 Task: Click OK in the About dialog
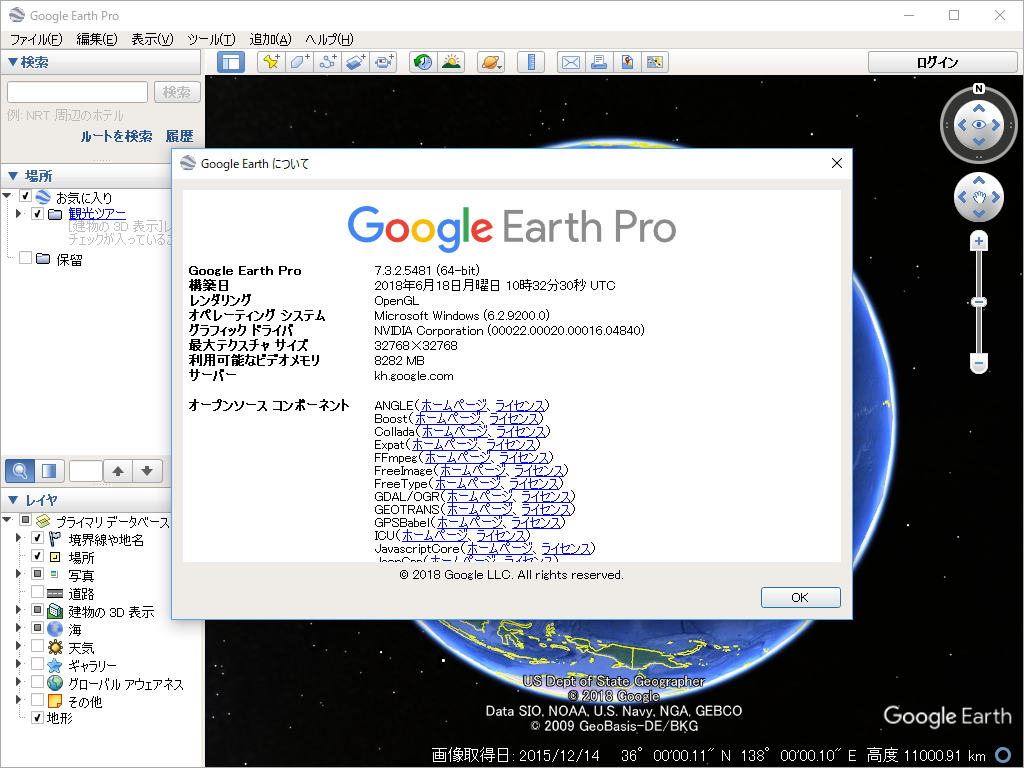pos(800,596)
